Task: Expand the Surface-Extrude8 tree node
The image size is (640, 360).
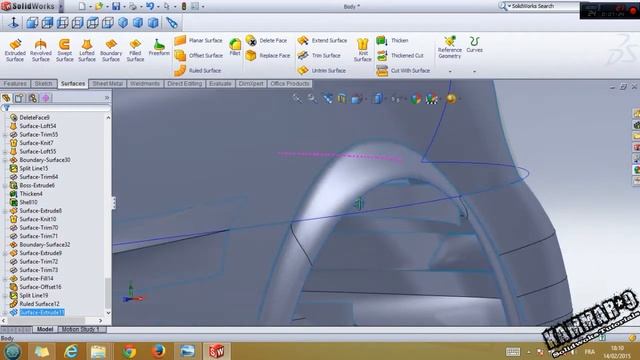Action: [5, 211]
